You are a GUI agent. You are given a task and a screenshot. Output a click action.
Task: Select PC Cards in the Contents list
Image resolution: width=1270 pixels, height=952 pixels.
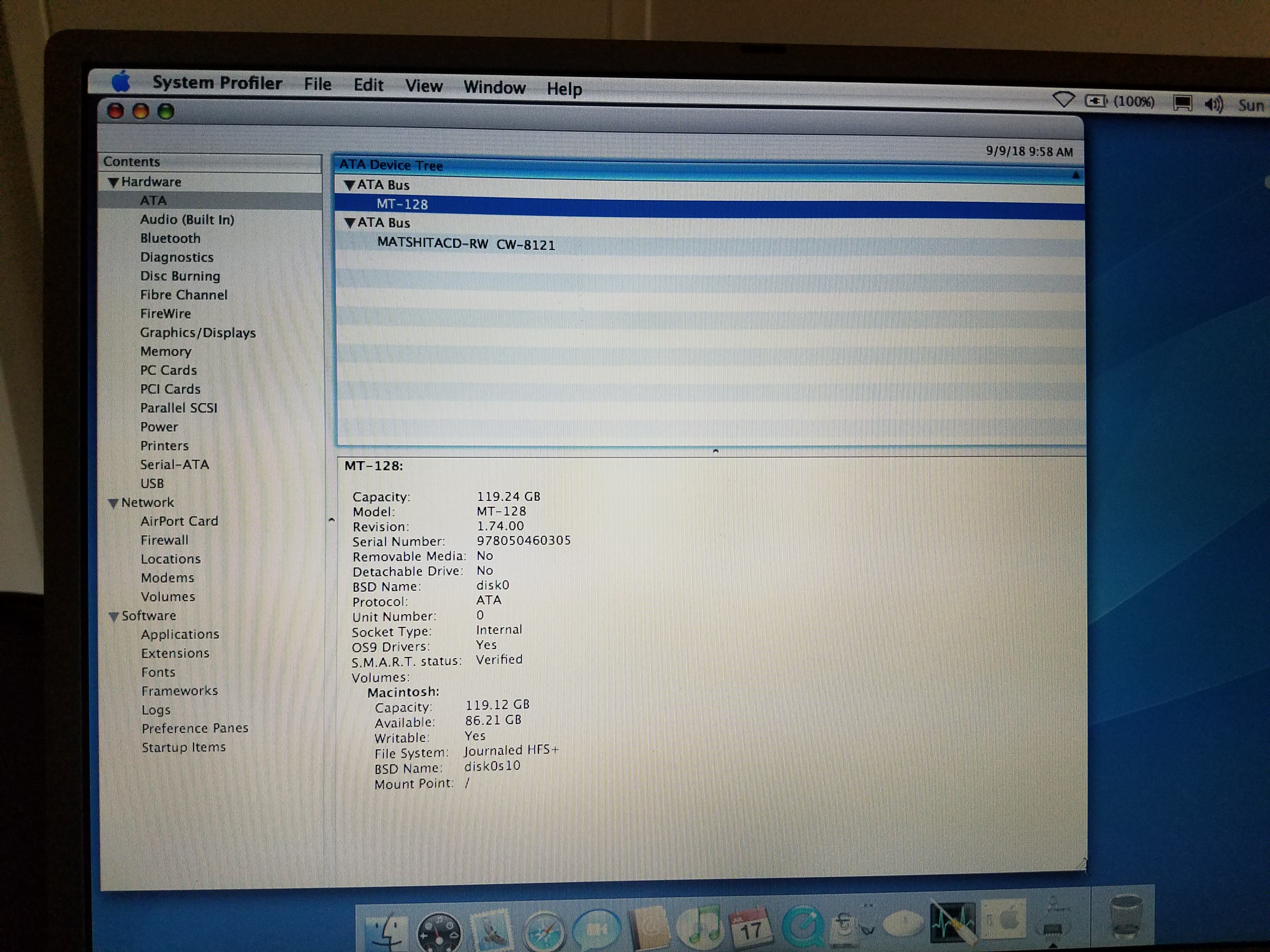point(169,370)
